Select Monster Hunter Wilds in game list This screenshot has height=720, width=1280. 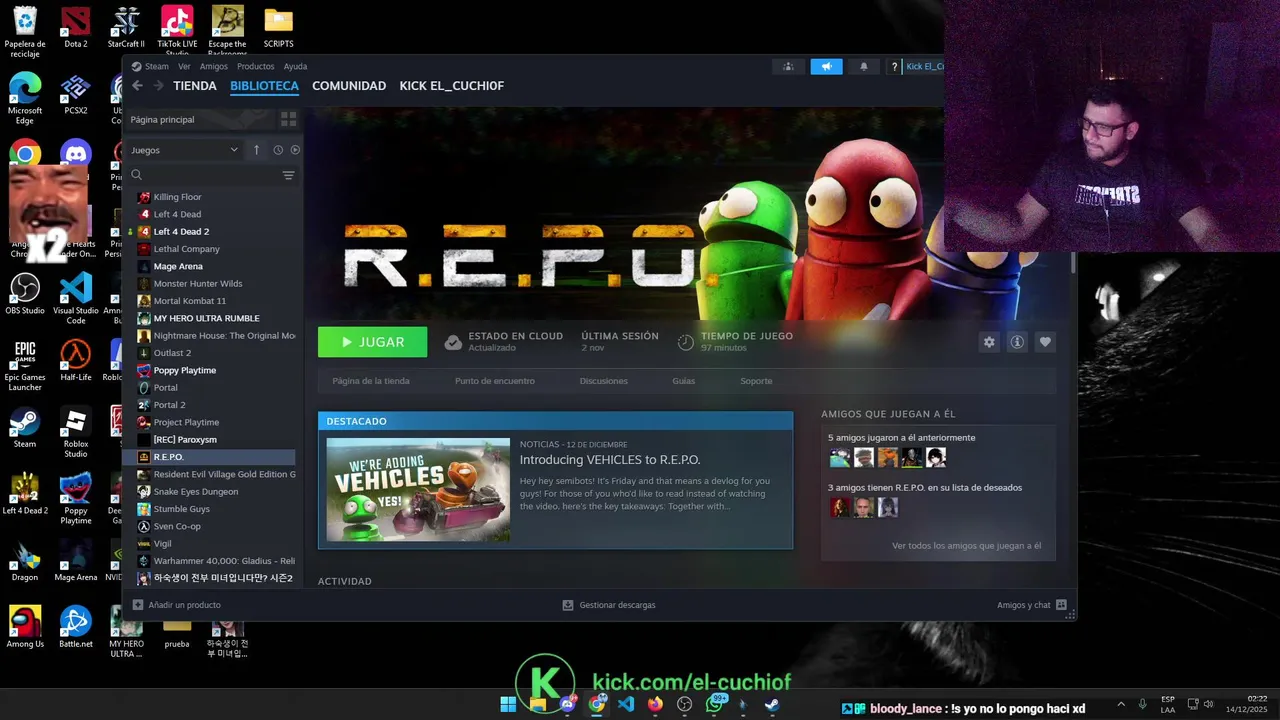(x=198, y=284)
